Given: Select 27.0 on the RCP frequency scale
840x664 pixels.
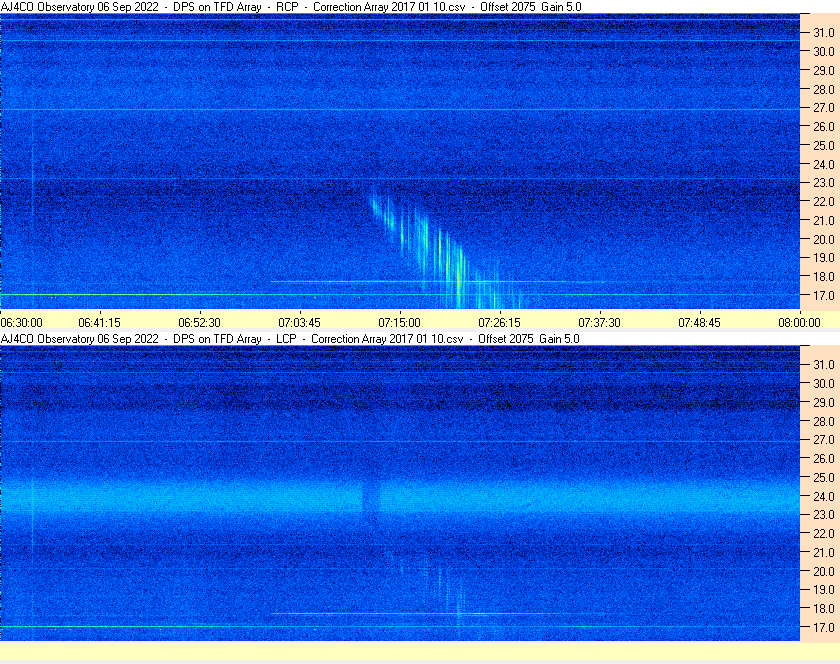Looking at the screenshot, I should pyautogui.click(x=824, y=108).
